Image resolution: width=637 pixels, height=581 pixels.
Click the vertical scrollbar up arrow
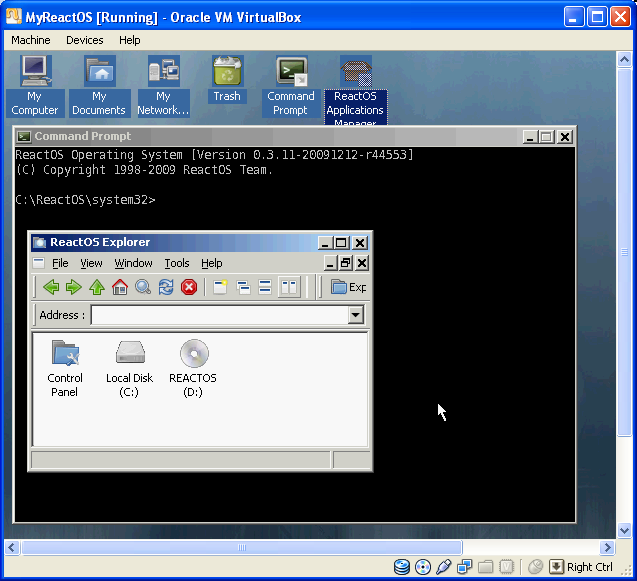pos(624,60)
